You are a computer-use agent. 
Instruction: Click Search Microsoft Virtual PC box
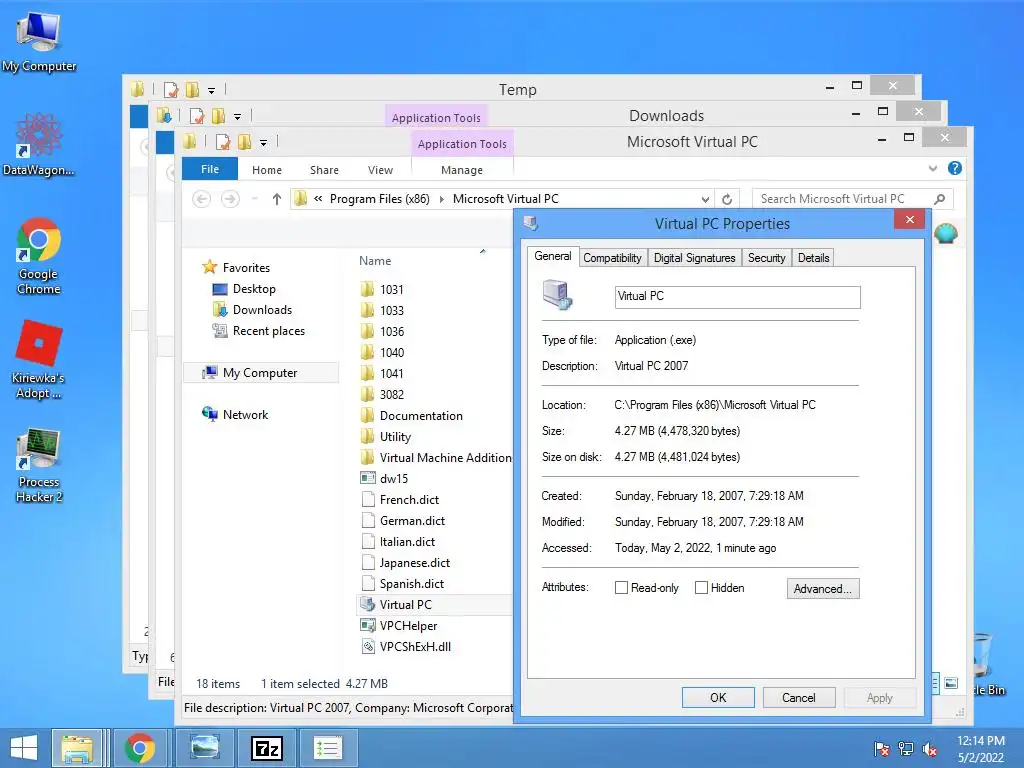(x=842, y=199)
